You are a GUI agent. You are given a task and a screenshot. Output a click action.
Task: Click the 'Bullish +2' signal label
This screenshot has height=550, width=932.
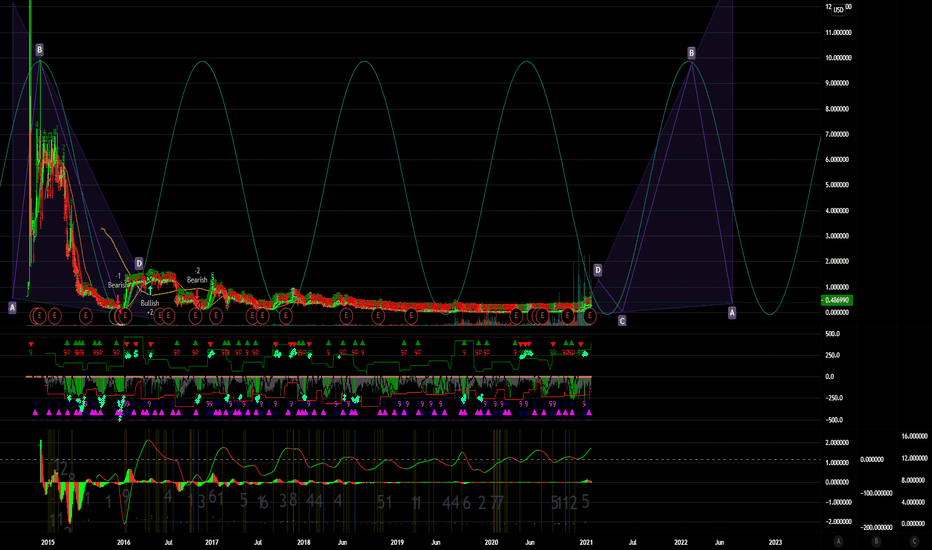(x=150, y=307)
